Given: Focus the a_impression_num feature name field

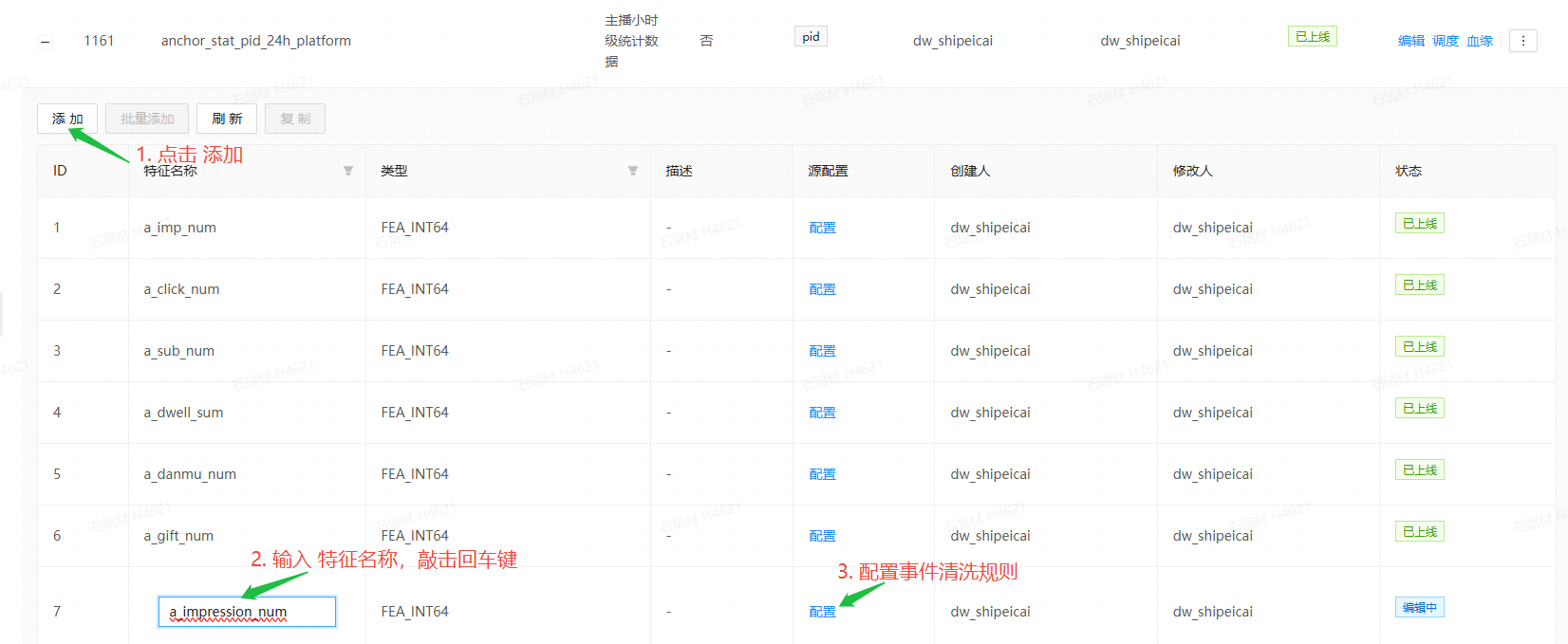Looking at the screenshot, I should [247, 612].
